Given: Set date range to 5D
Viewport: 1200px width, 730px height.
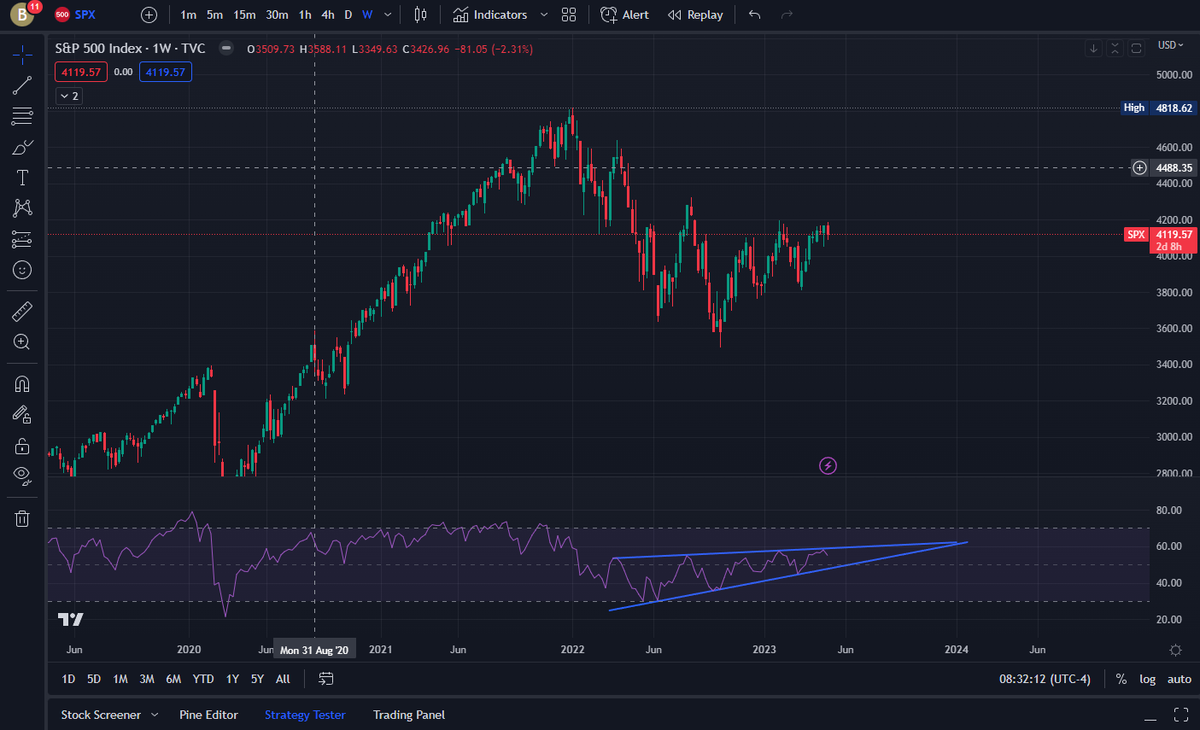Looking at the screenshot, I should click(94, 679).
